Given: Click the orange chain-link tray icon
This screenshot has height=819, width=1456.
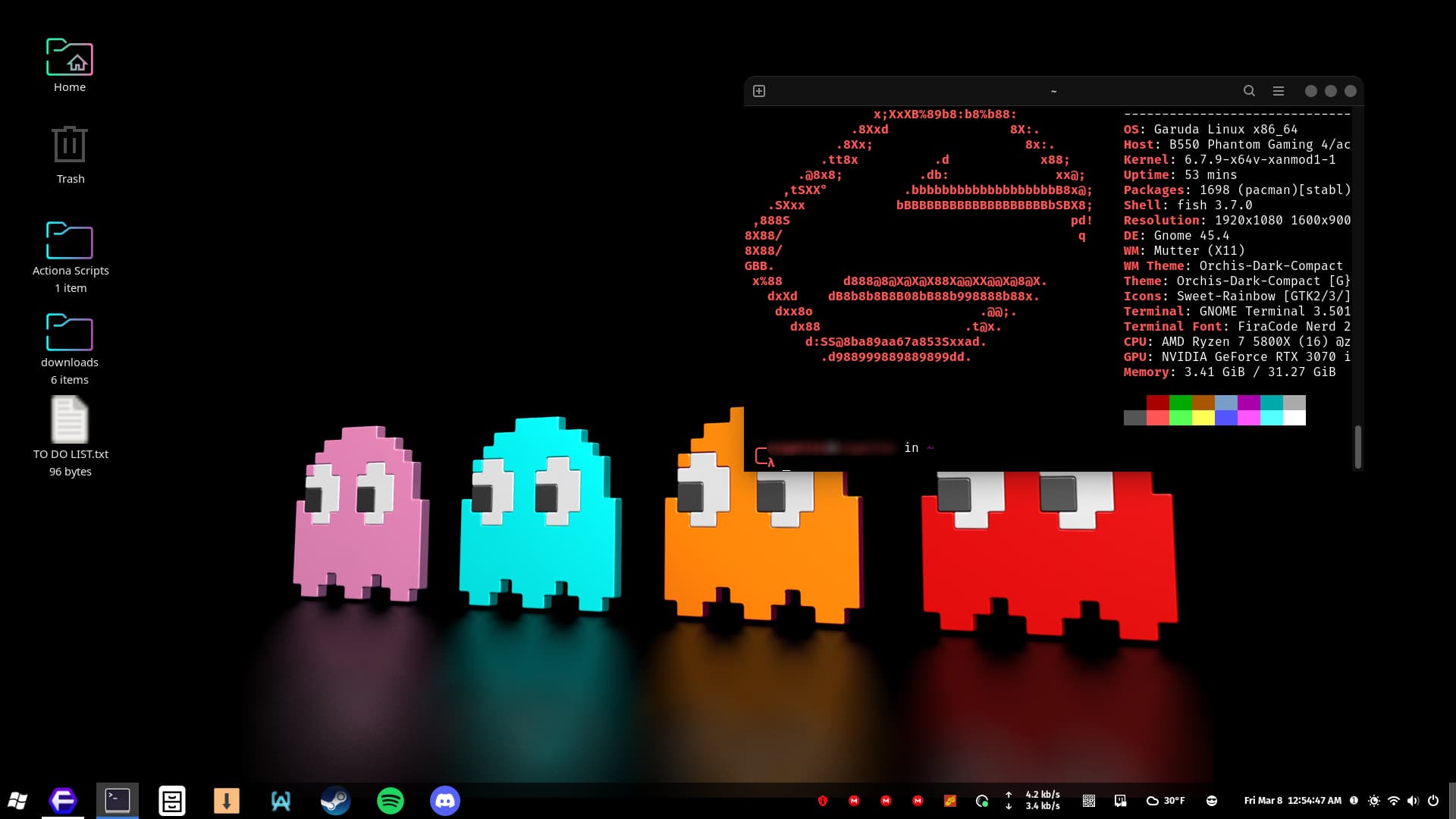Looking at the screenshot, I should [x=949, y=801].
